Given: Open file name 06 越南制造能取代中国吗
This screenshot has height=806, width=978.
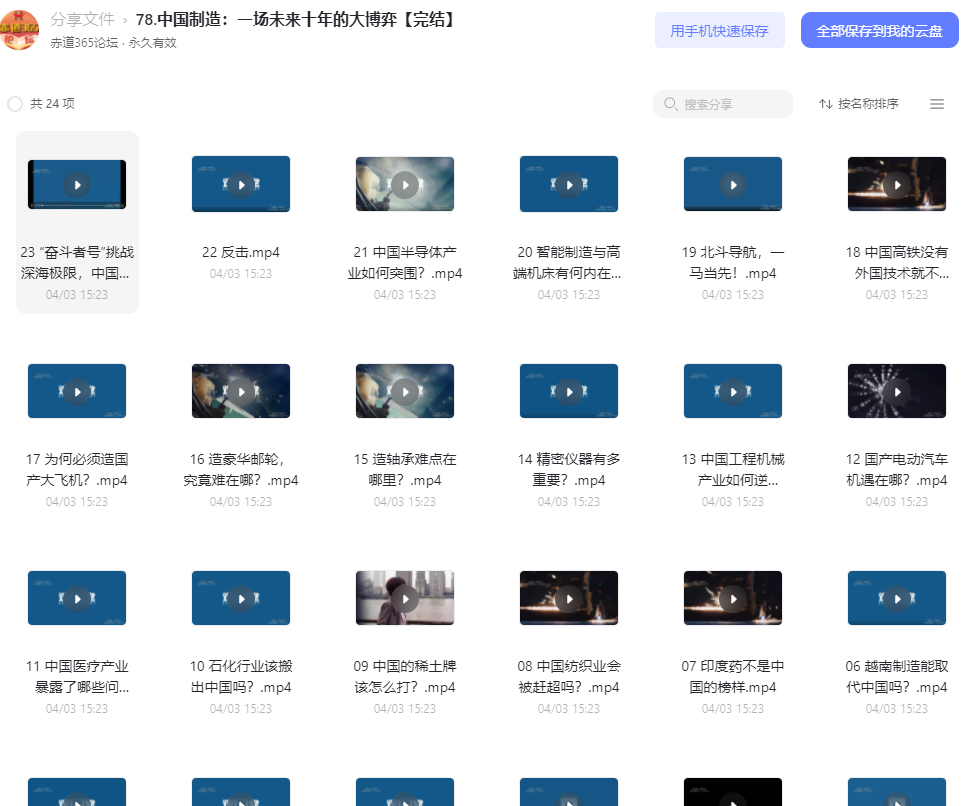Looking at the screenshot, I should [897, 677].
